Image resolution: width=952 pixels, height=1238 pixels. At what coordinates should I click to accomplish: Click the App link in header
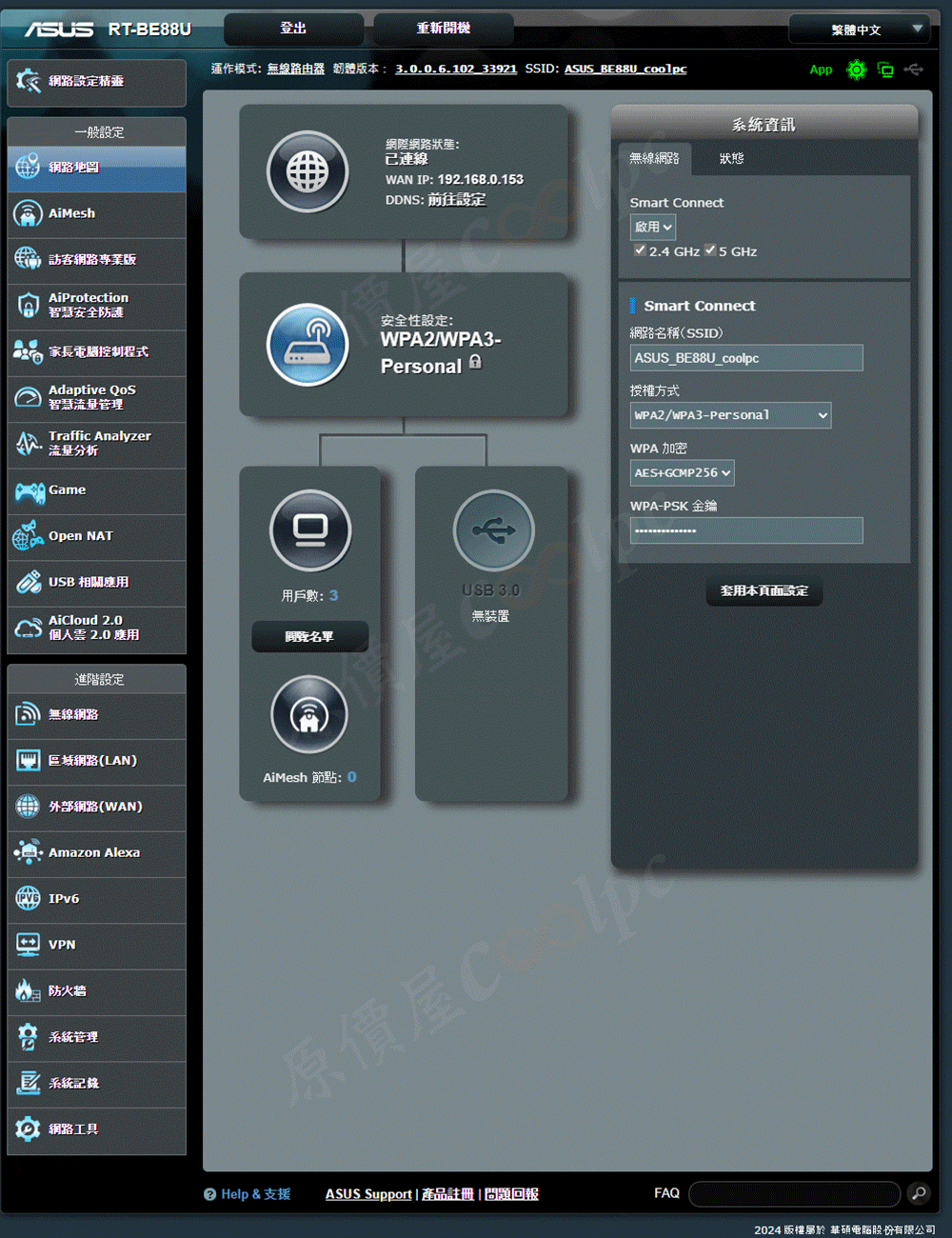(821, 70)
